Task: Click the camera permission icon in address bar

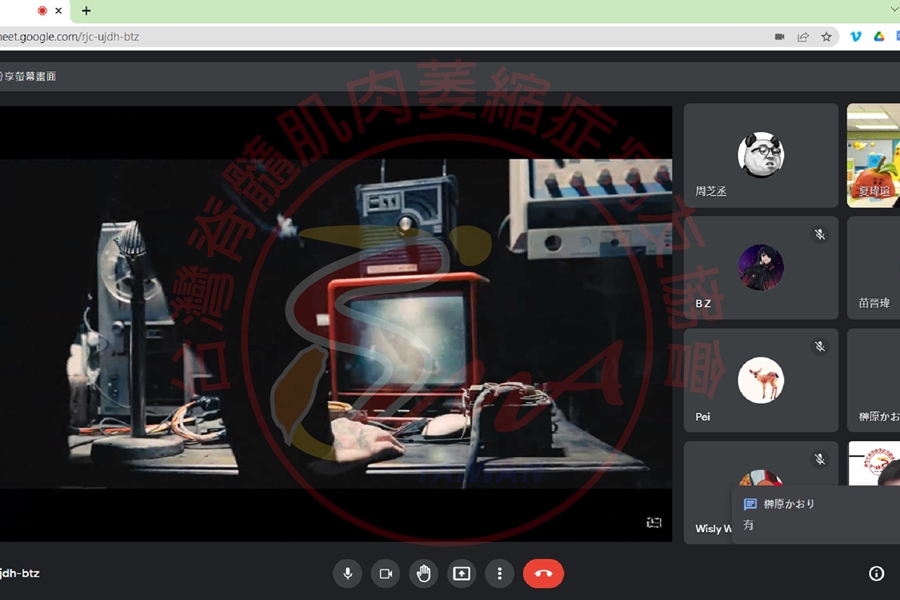Action: [x=779, y=37]
